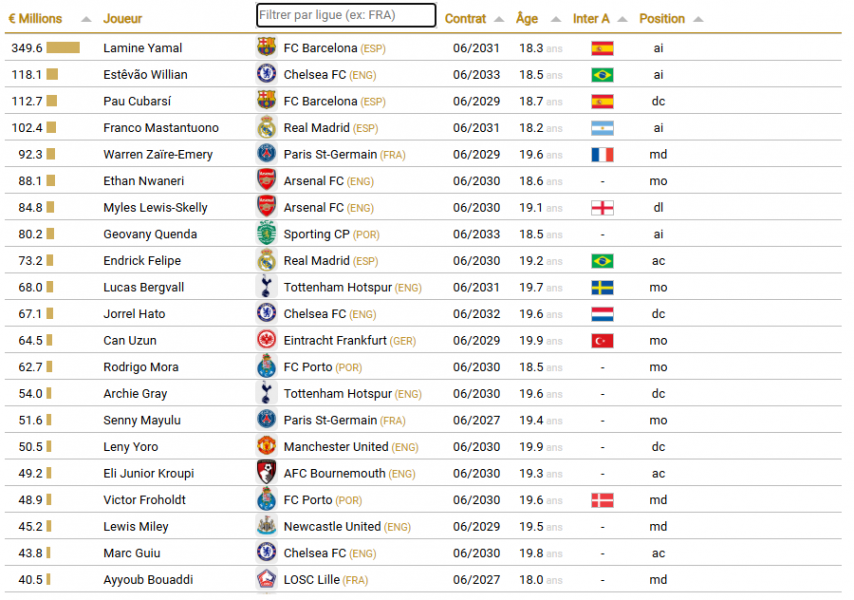Image resolution: width=854 pixels, height=600 pixels.
Task: Click the Chelsea FC crest next to Estêvão Willian
Action: (266, 74)
